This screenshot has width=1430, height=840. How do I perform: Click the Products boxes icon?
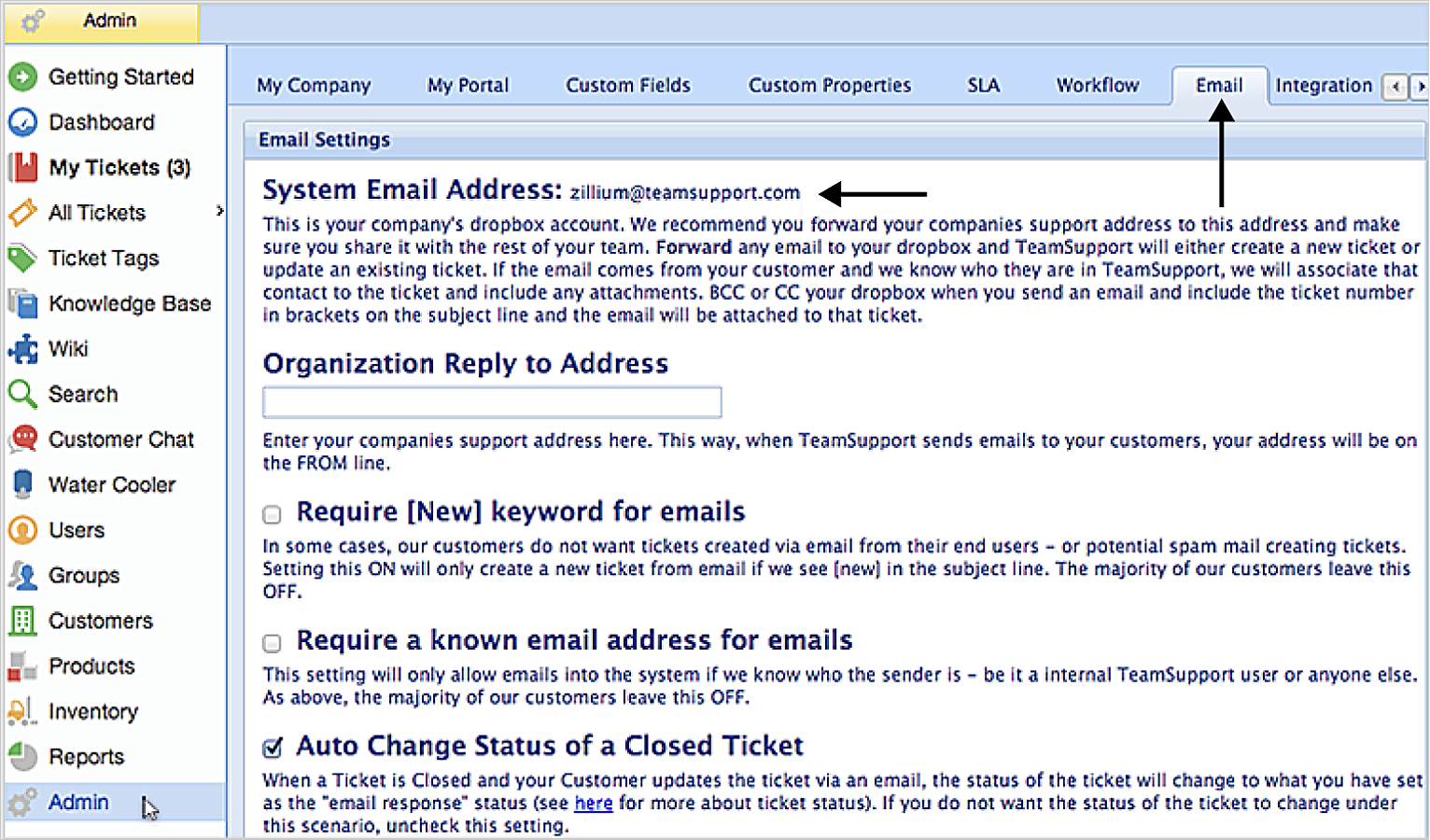click(x=22, y=666)
